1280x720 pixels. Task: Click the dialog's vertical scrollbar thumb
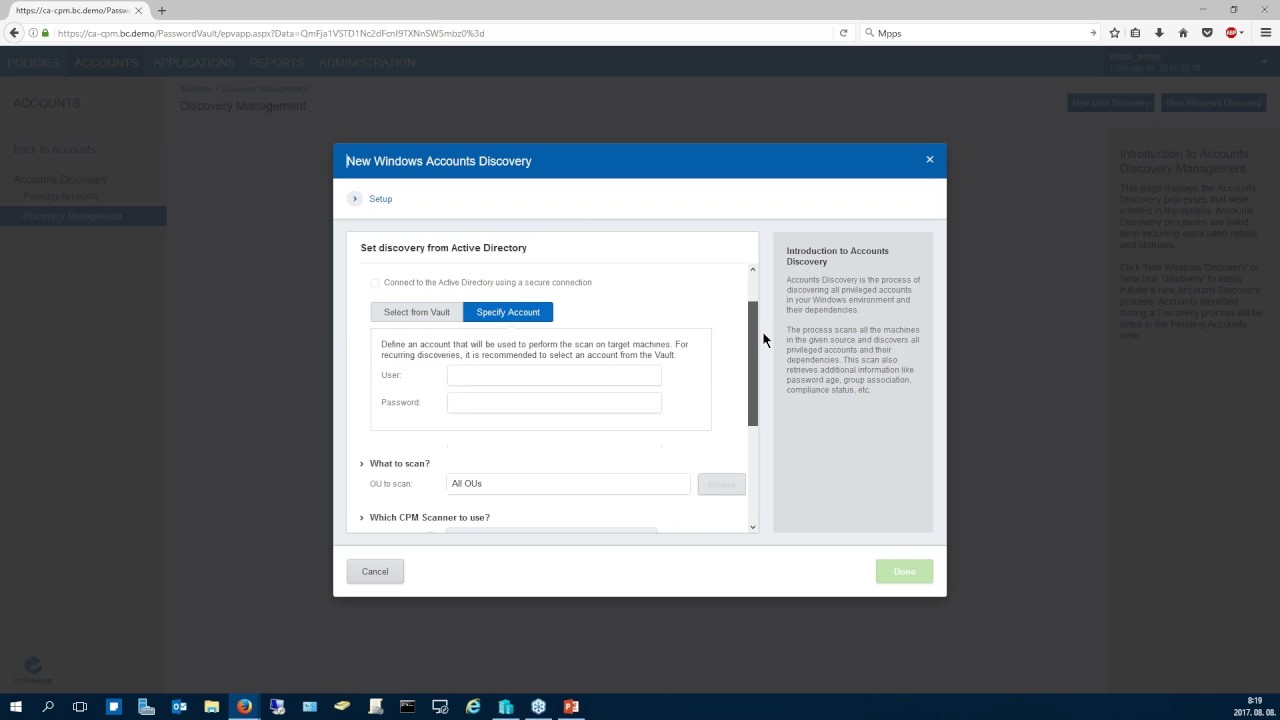pos(753,362)
